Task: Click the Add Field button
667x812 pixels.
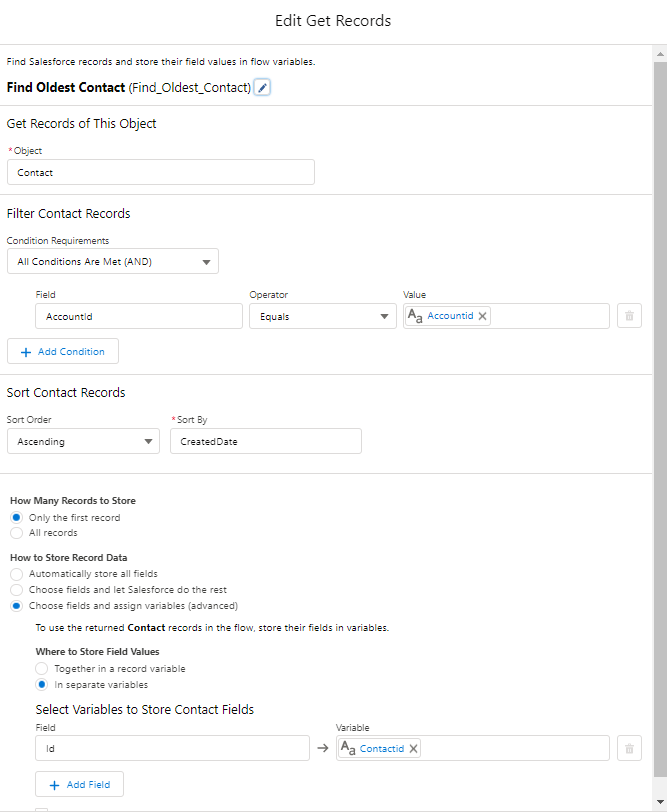Action: (x=79, y=785)
